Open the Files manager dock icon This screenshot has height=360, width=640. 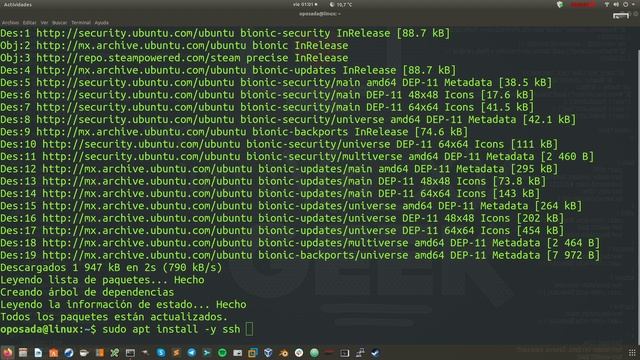23,353
